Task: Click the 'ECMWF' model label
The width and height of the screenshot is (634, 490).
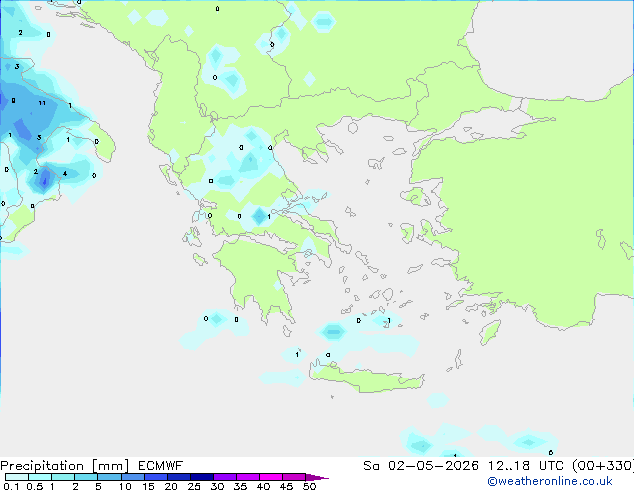Action: point(161,466)
